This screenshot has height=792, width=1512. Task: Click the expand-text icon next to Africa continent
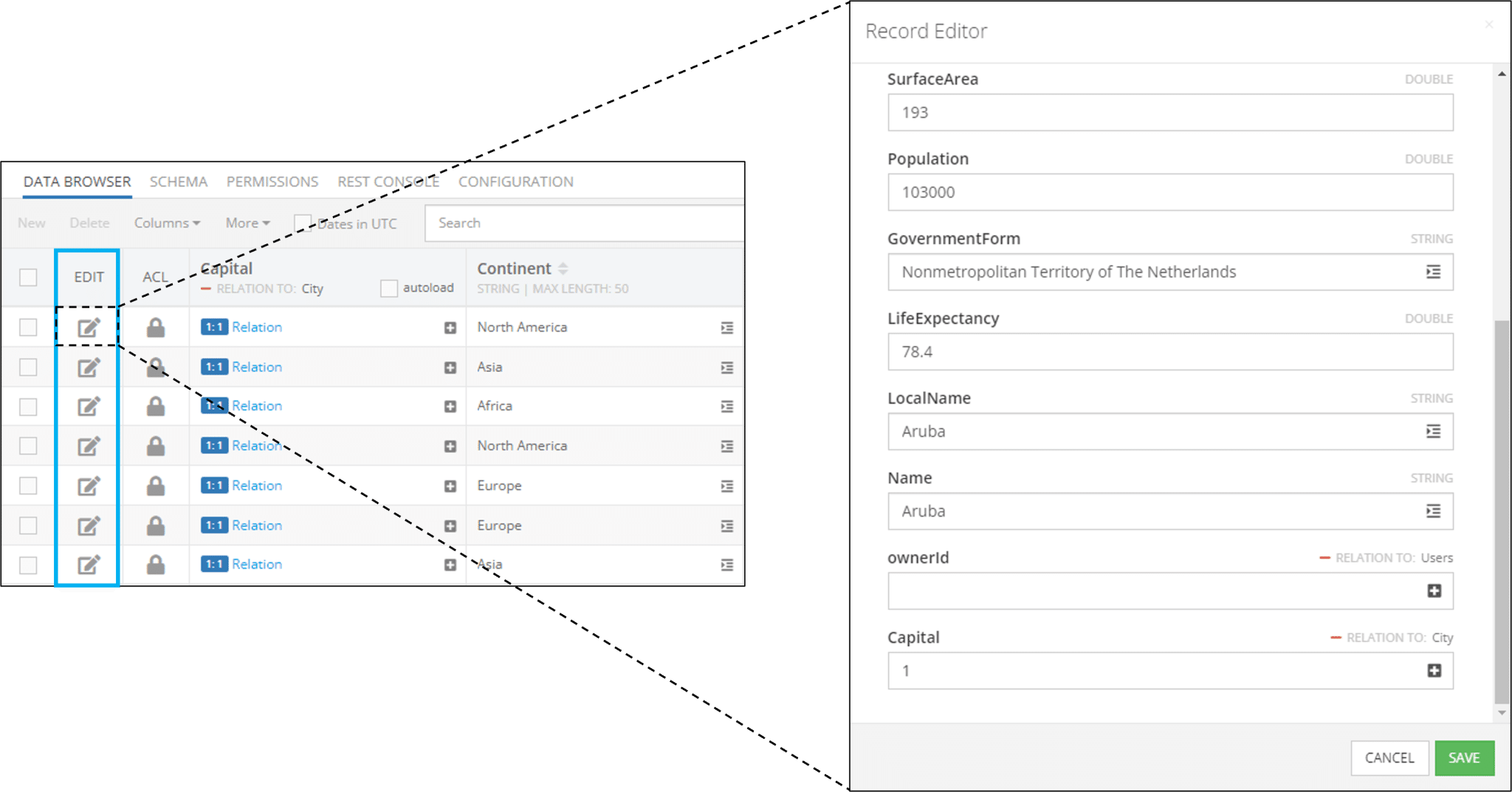[x=727, y=406]
